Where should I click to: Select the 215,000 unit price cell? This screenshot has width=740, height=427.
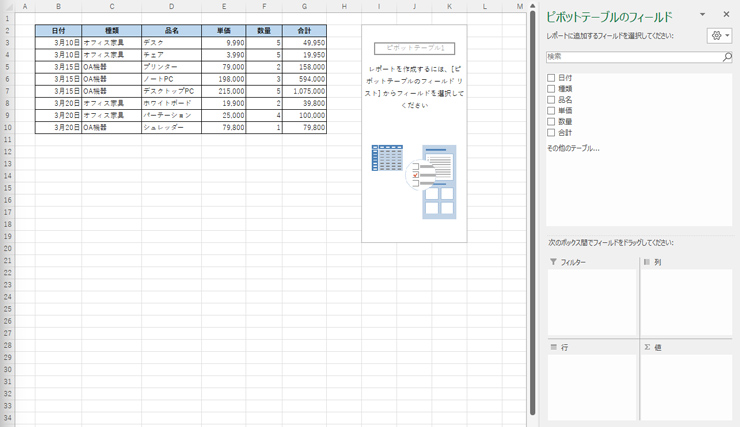pos(224,91)
